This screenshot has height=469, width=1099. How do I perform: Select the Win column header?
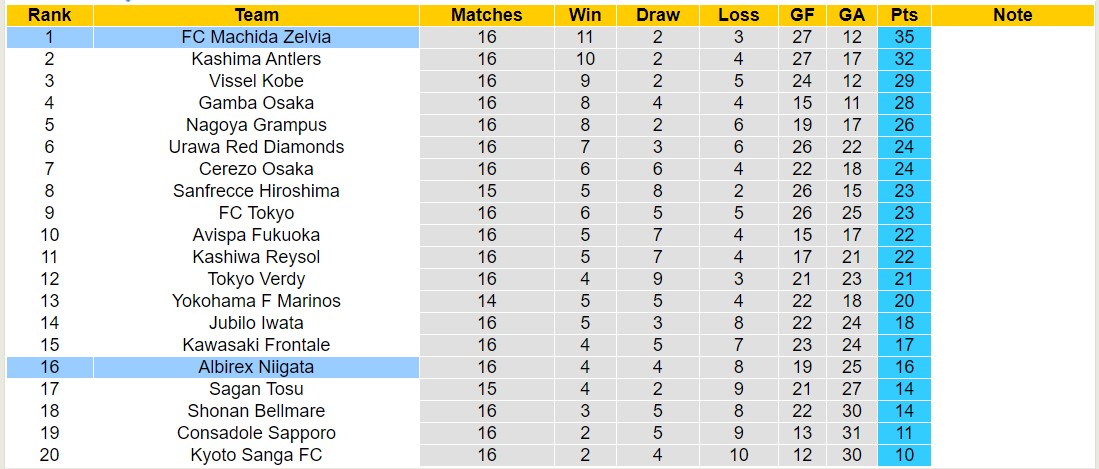[x=584, y=15]
